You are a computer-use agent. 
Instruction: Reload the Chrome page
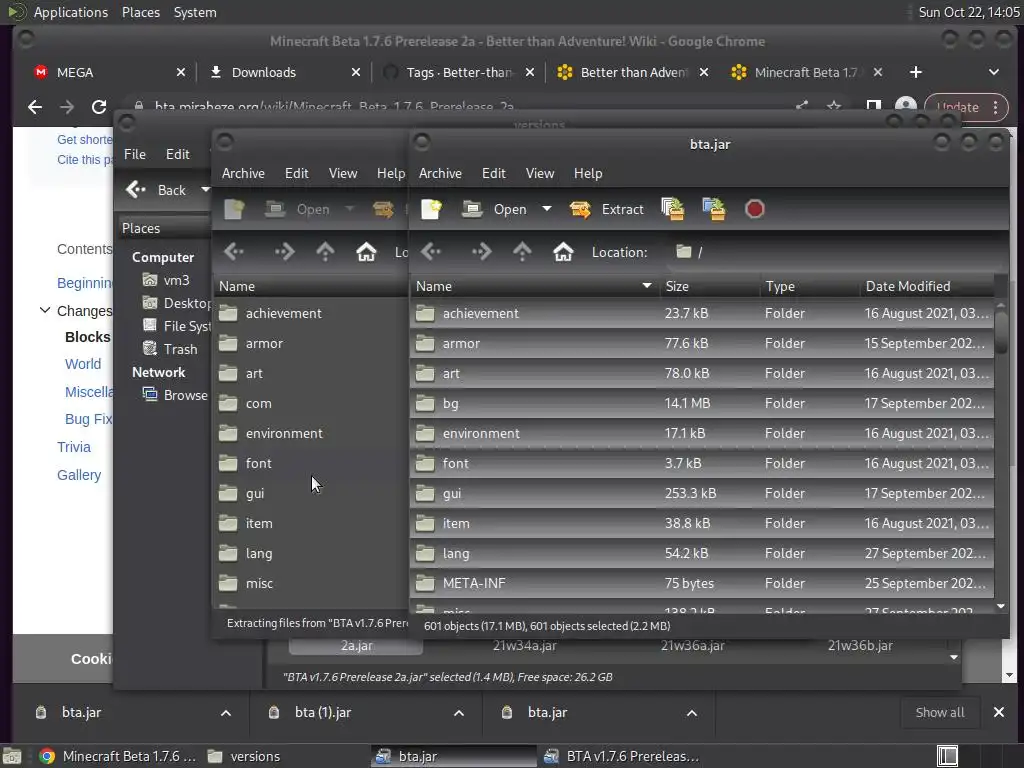coord(99,107)
